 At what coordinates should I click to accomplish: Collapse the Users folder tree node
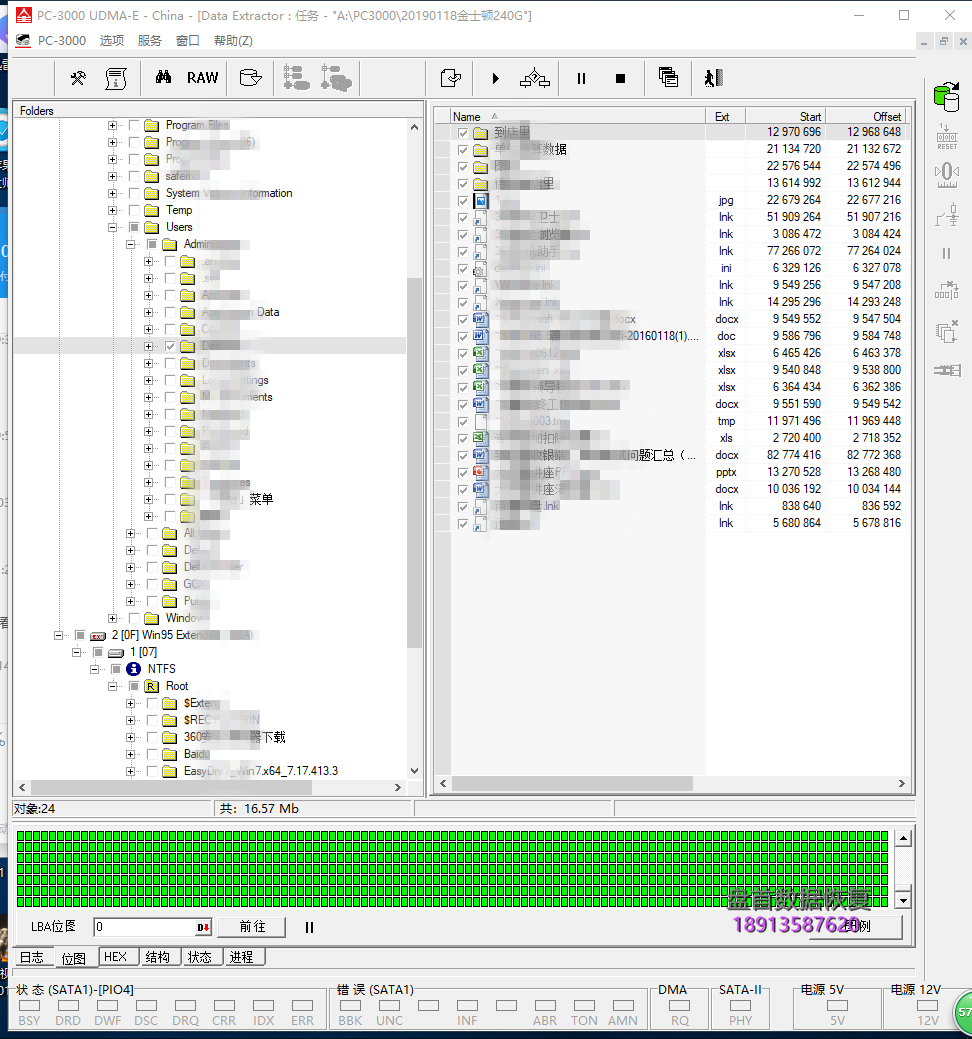113,227
